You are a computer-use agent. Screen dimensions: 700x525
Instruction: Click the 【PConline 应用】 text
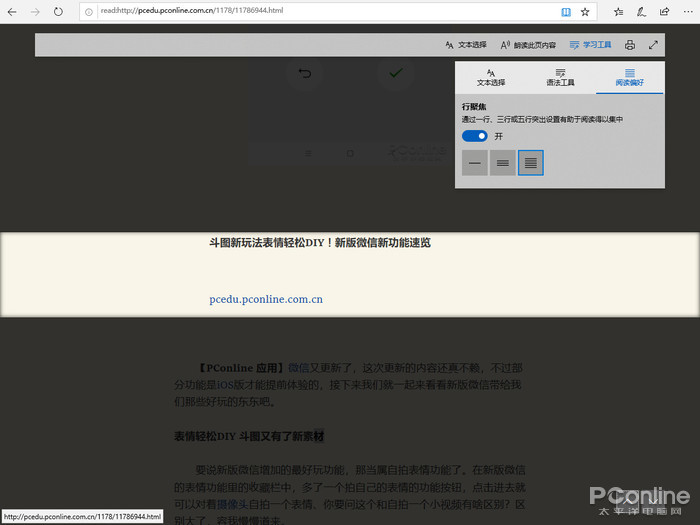click(241, 368)
